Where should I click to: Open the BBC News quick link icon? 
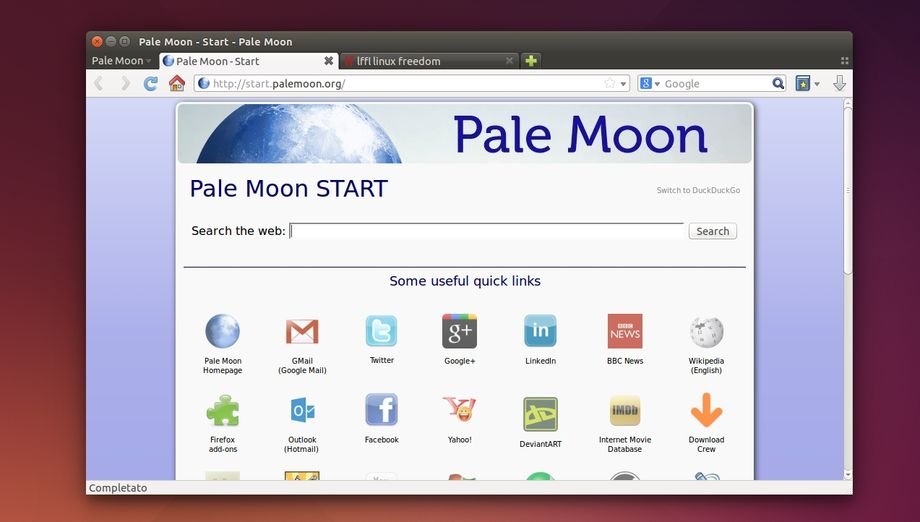coord(625,331)
